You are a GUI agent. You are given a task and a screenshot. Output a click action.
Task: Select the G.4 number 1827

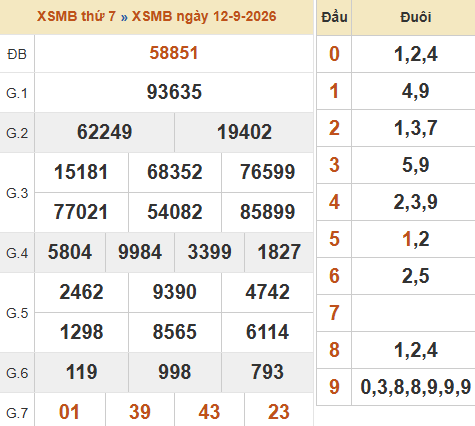pyautogui.click(x=279, y=252)
